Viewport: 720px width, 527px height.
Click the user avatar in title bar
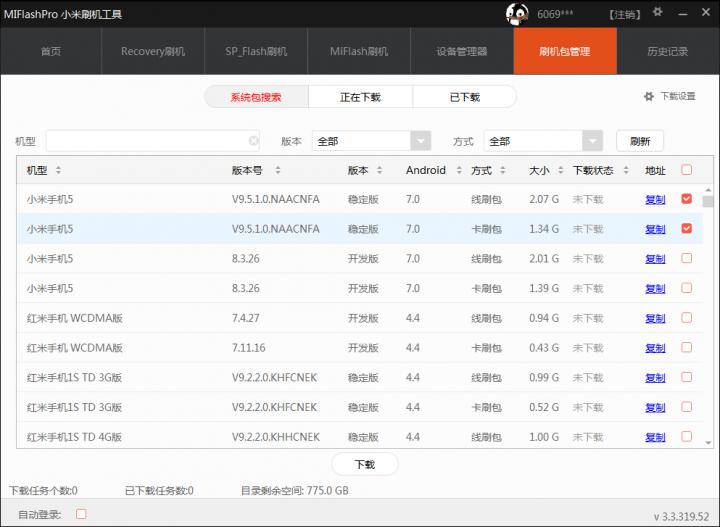[517, 13]
